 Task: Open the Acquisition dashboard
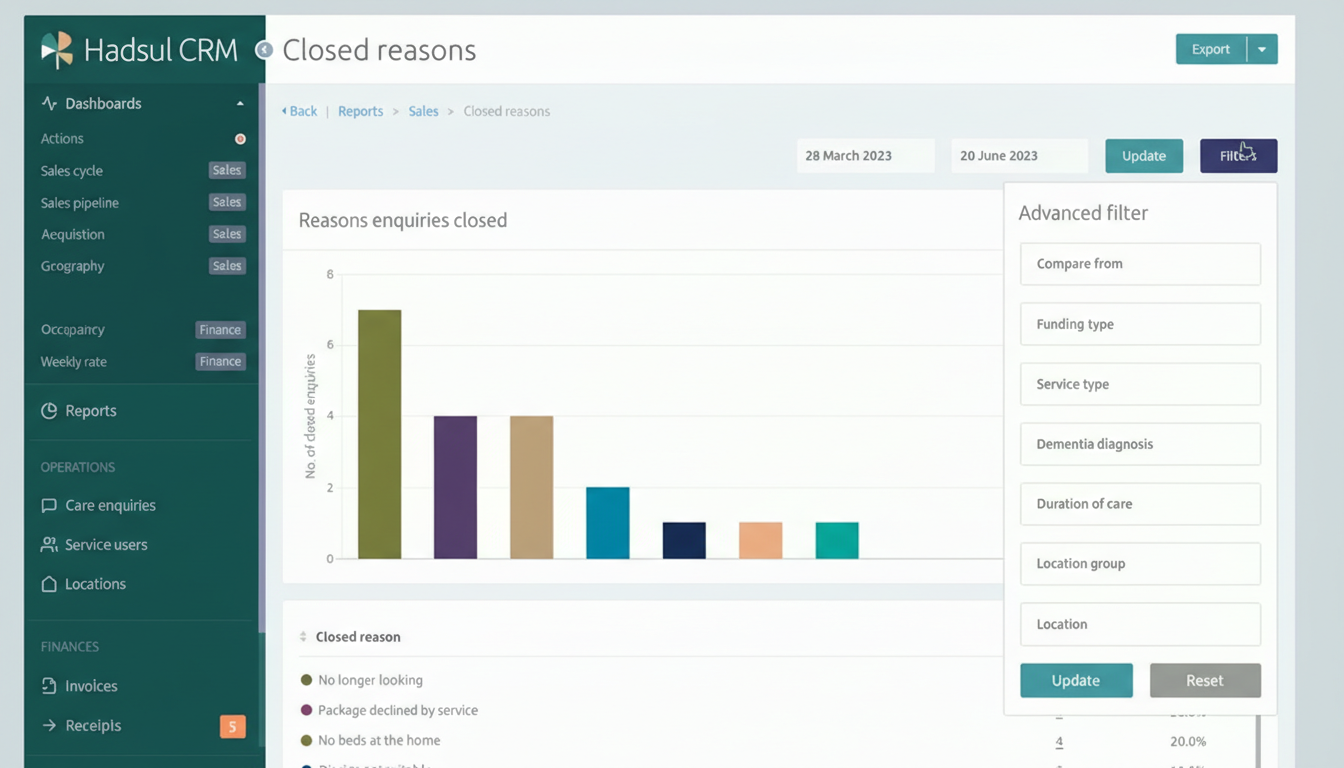pos(73,234)
